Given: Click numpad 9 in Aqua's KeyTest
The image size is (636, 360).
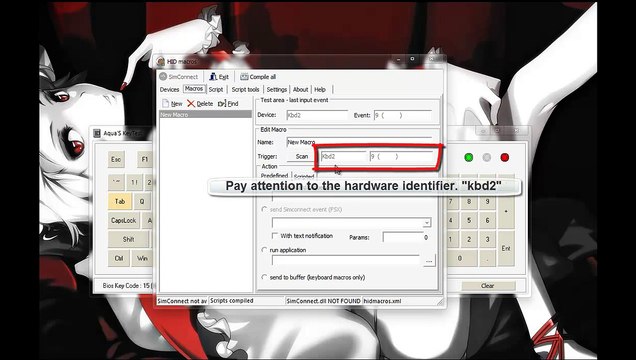Looking at the screenshot, I should coord(487,201).
